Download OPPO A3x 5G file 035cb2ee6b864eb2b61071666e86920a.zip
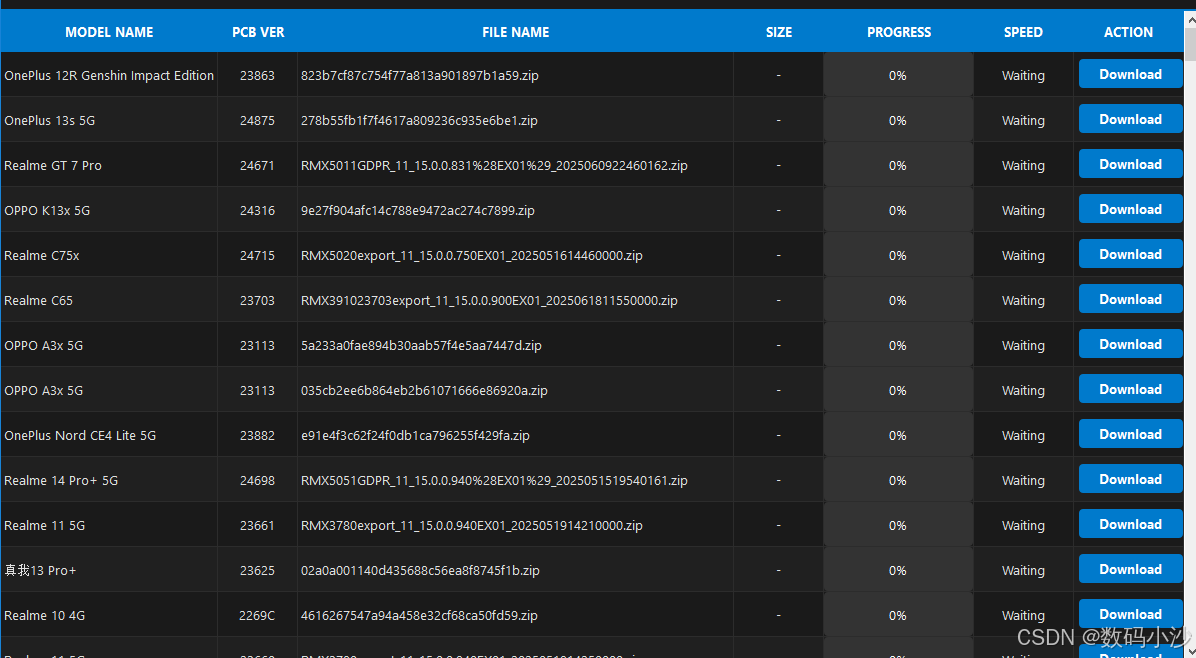This screenshot has width=1196, height=658. pos(1130,390)
